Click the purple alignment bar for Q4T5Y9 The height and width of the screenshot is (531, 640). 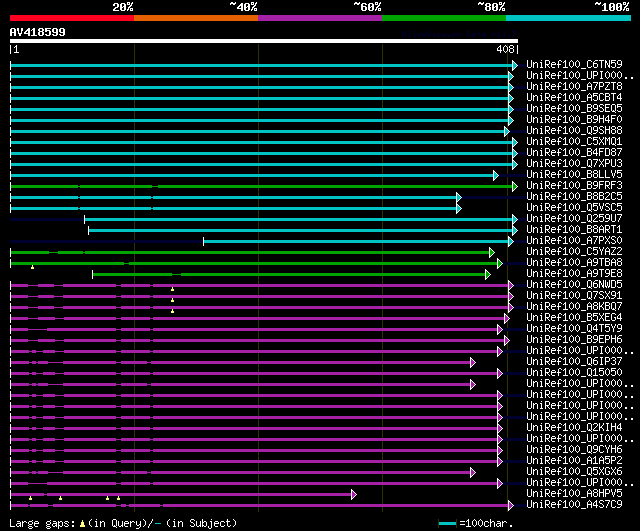pos(254,329)
